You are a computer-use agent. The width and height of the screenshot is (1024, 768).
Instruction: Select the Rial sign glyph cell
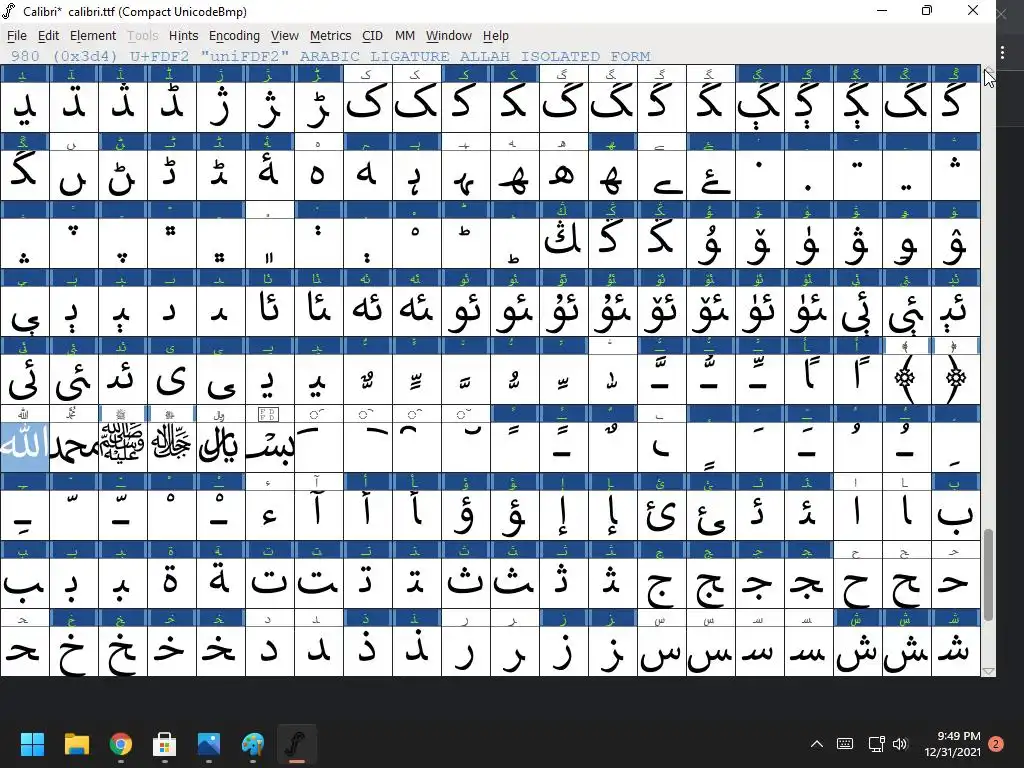point(221,447)
